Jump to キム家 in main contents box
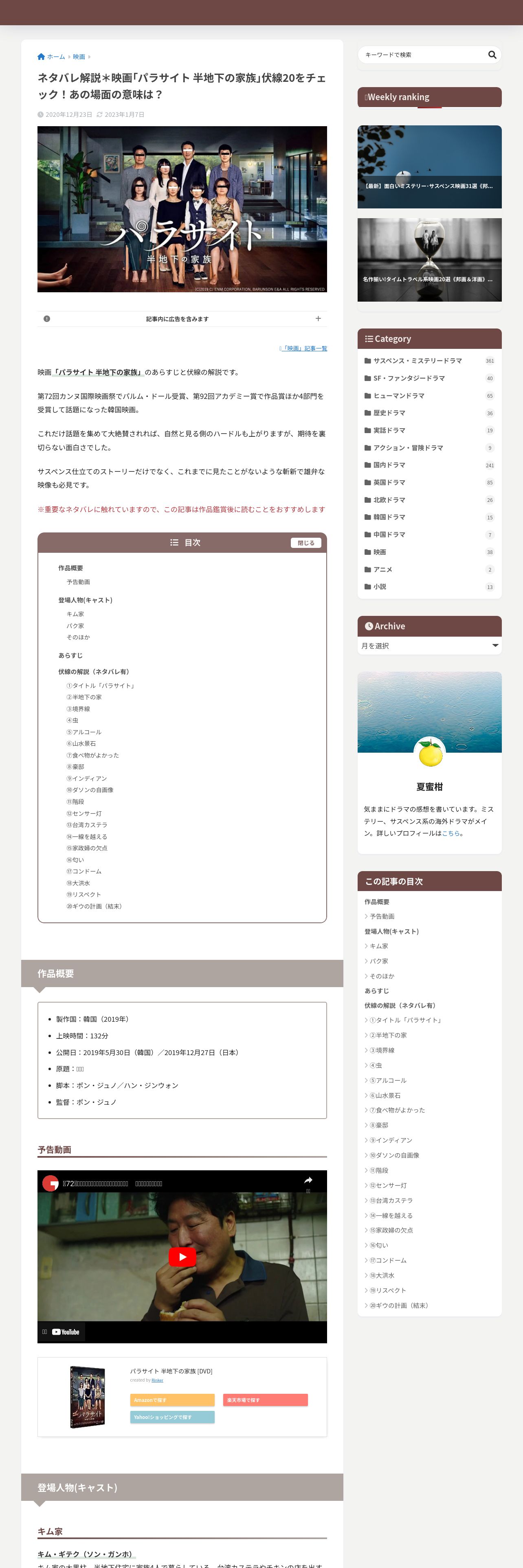The height and width of the screenshot is (1568, 523). [75, 614]
